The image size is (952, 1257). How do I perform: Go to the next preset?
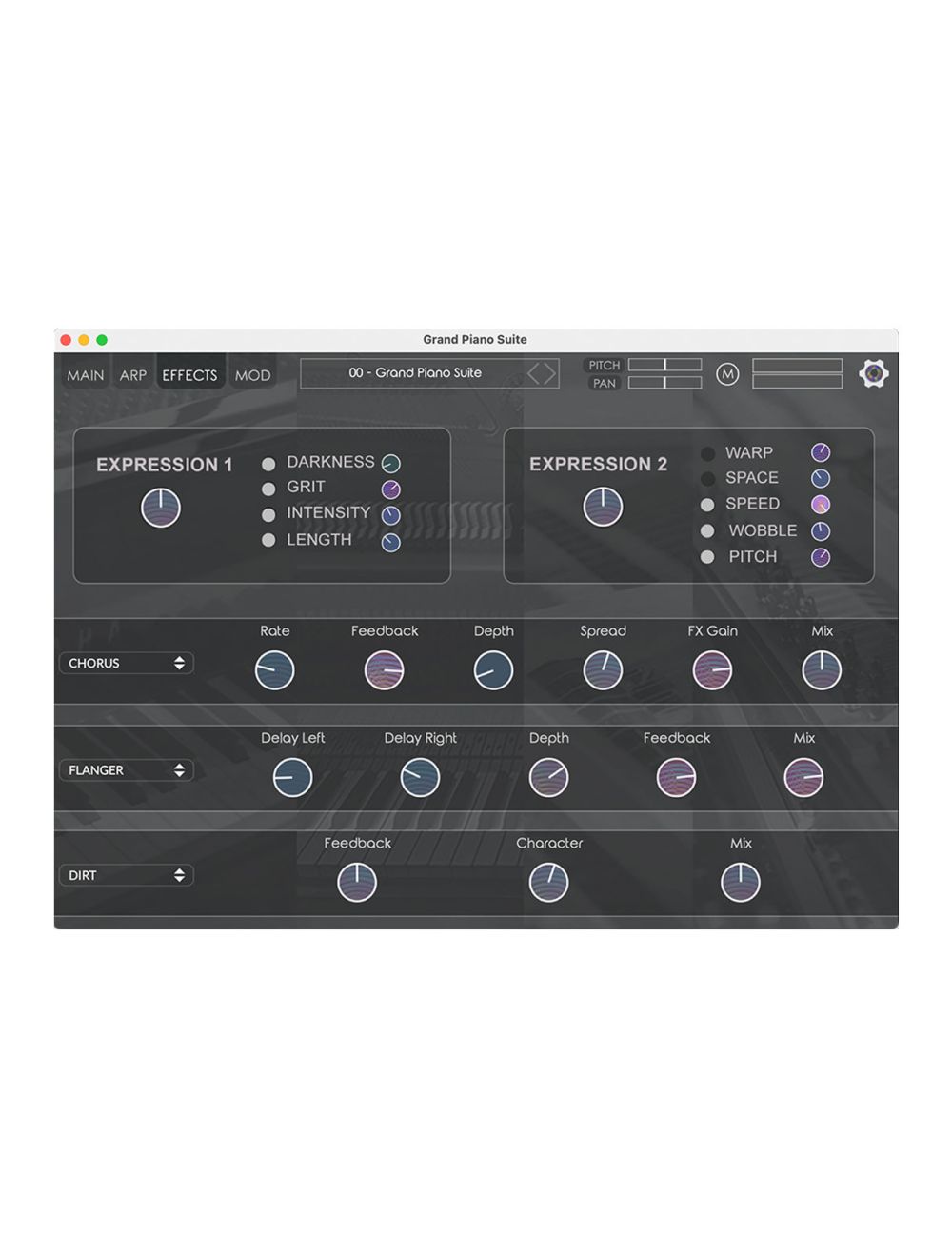coord(550,373)
